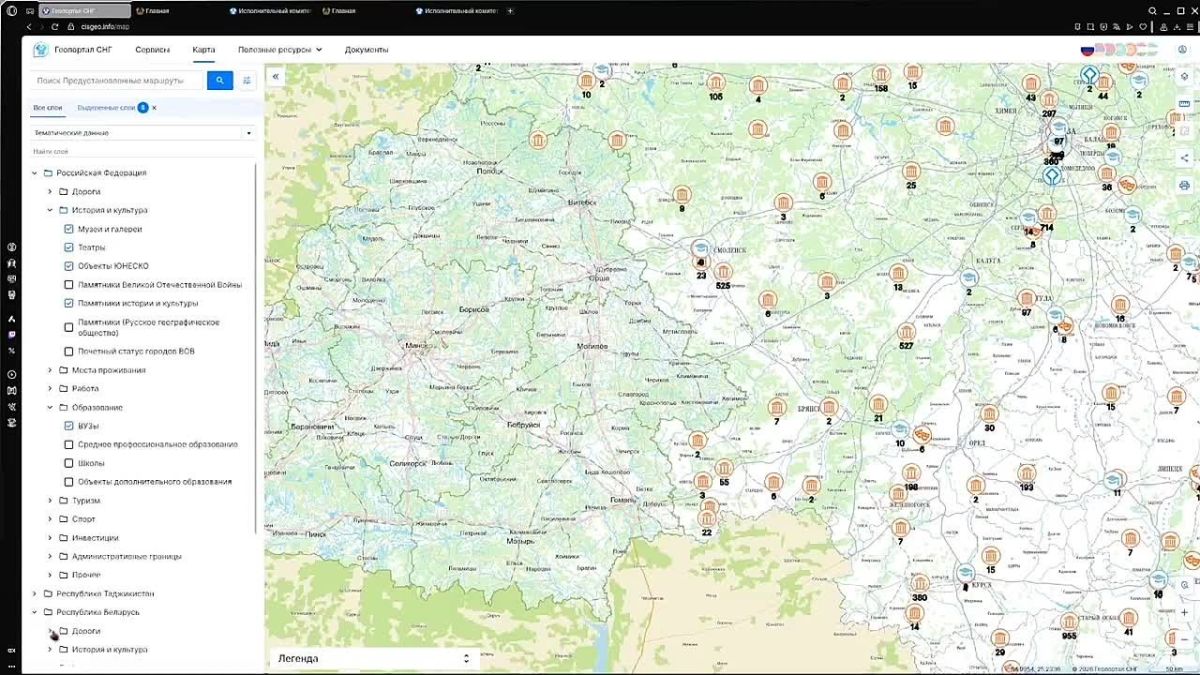The height and width of the screenshot is (675, 1200).
Task: Uncheck the Театры layer
Action: pyautogui.click(x=69, y=247)
